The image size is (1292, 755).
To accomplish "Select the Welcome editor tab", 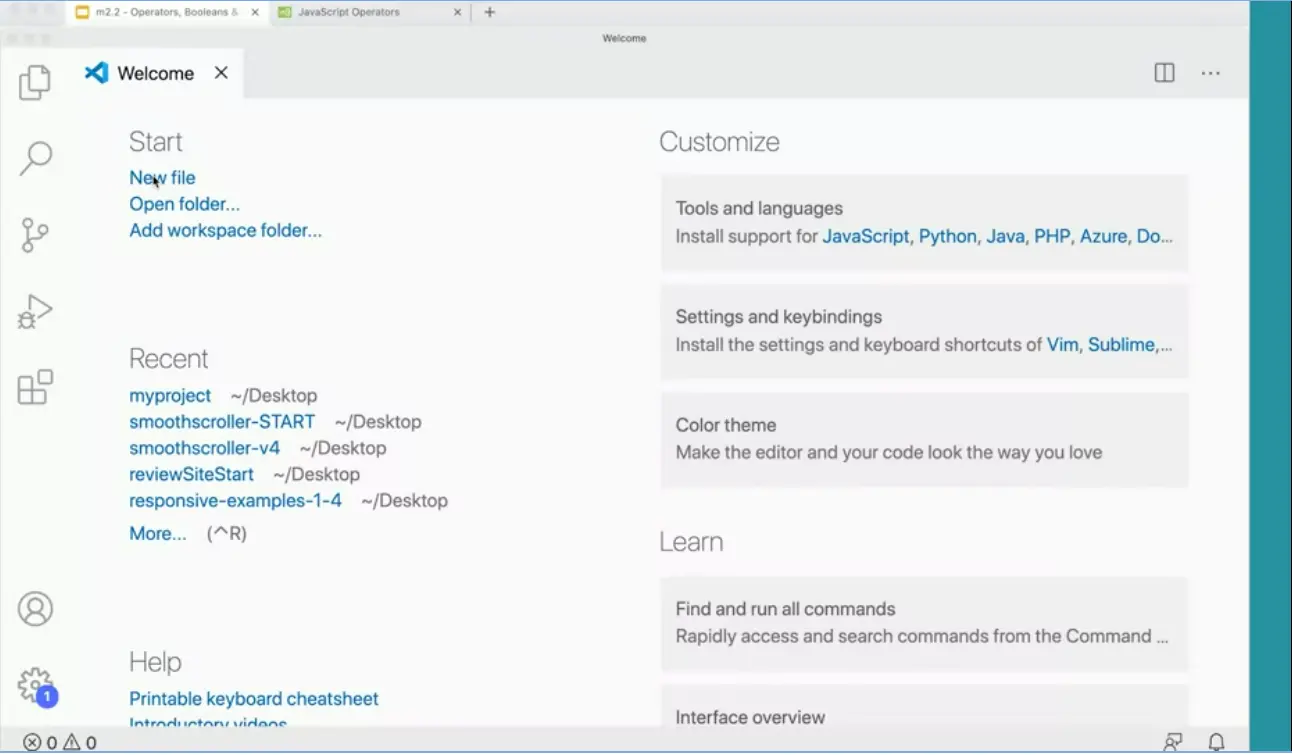I will [158, 73].
